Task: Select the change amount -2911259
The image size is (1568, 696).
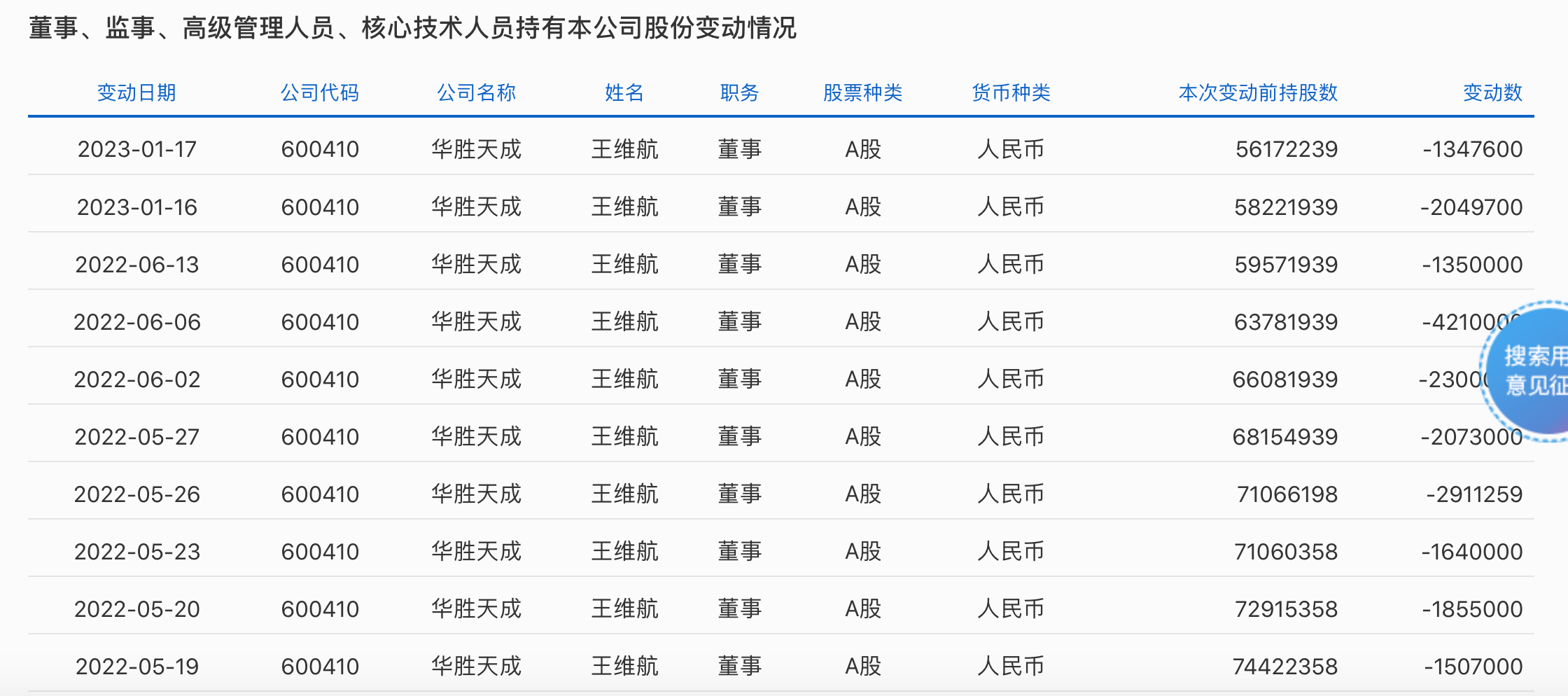Action: click(1474, 494)
